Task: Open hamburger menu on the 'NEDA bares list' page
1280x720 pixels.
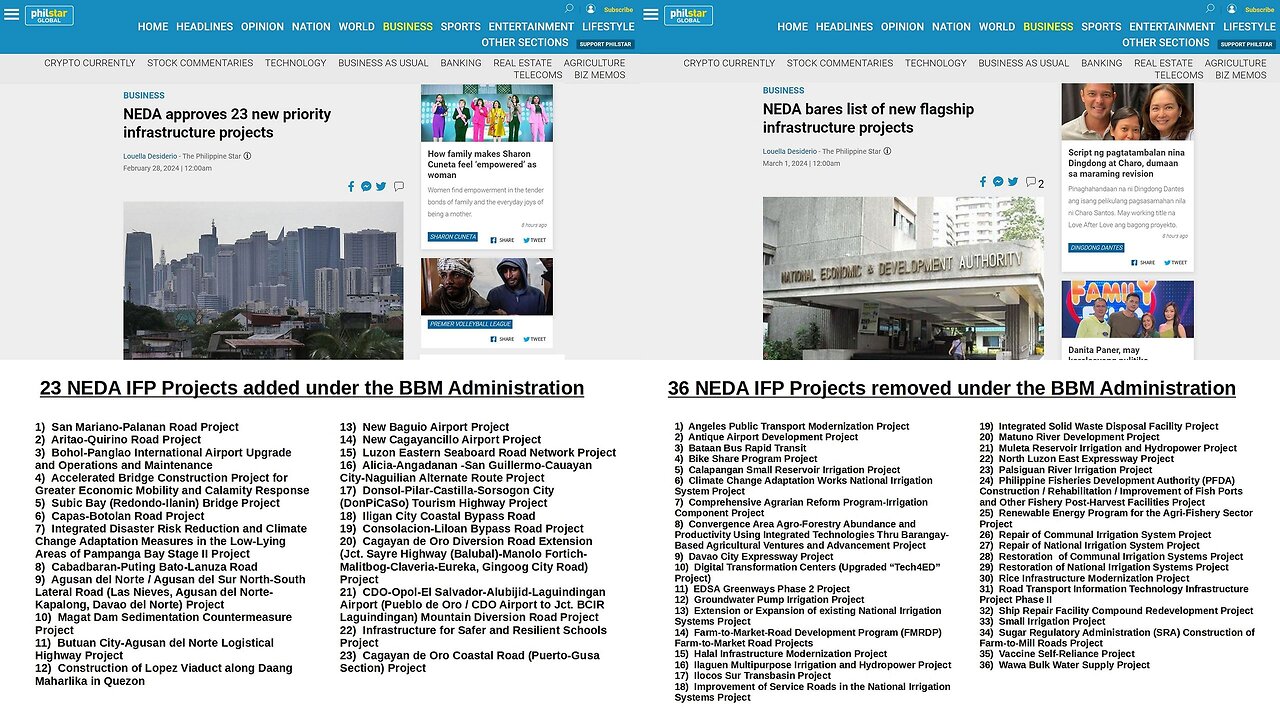Action: click(651, 15)
